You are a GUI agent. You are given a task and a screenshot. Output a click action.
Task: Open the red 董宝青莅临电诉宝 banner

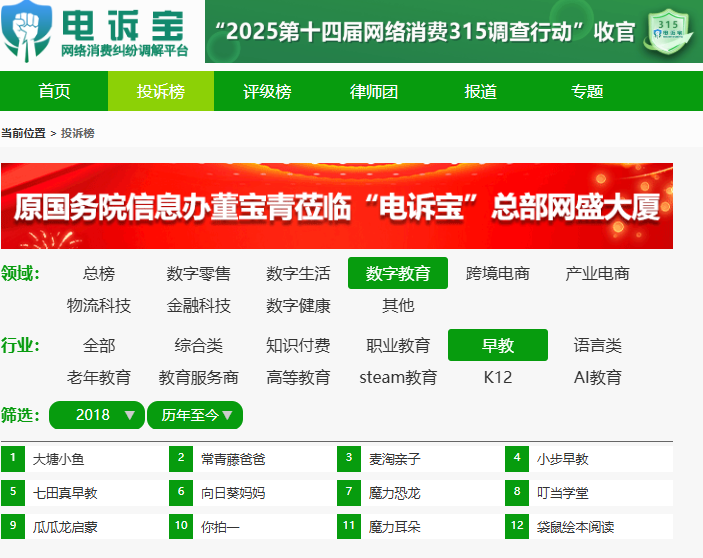337,206
